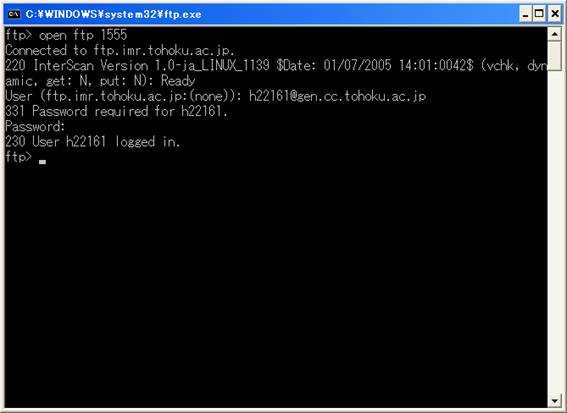The image size is (567, 413).
Task: Click the vertical scrollbar thumb
Action: (x=554, y=56)
